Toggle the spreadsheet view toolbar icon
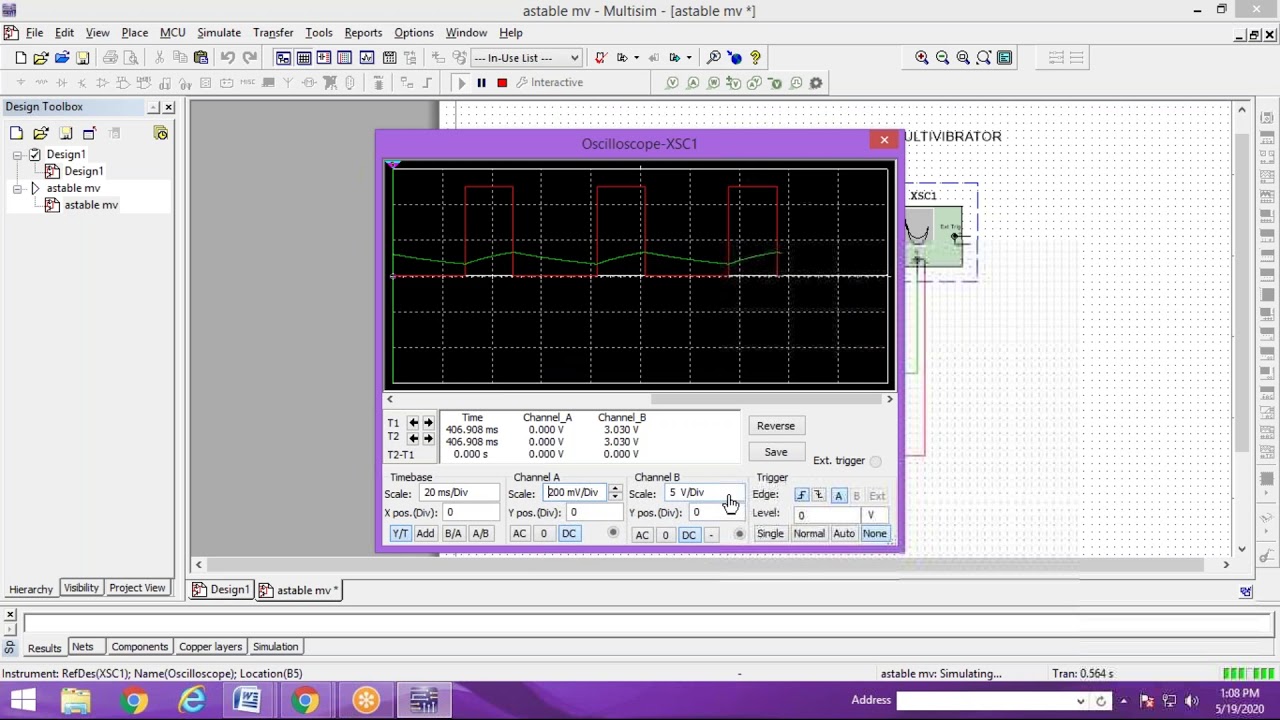Screen dimensions: 1280x720 pyautogui.click(x=304, y=58)
